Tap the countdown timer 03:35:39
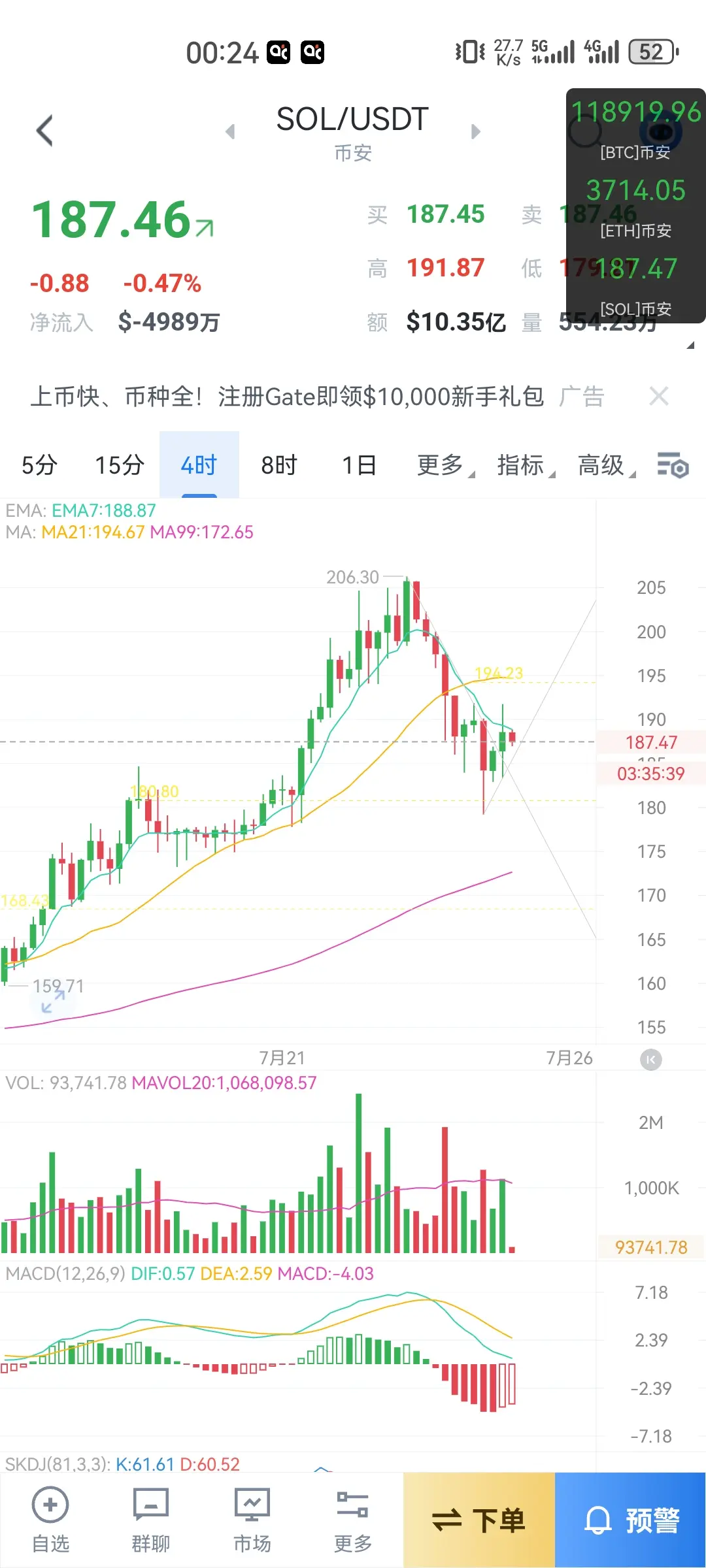Image resolution: width=706 pixels, height=1568 pixels. pos(651,774)
